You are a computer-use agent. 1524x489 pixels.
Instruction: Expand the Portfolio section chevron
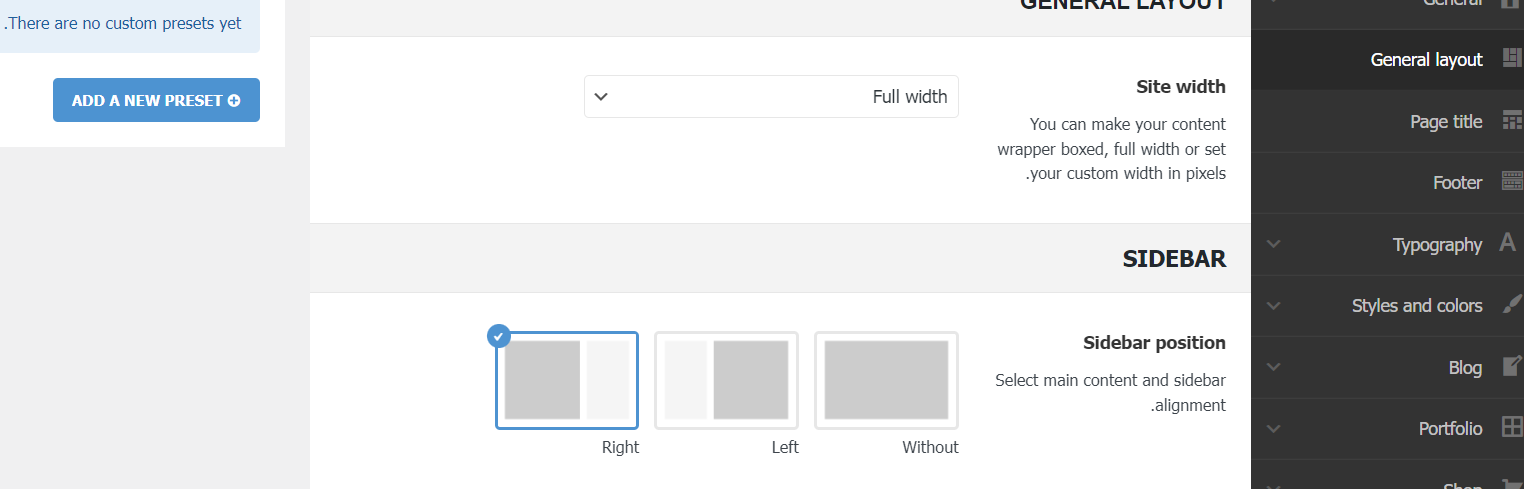tap(1273, 428)
